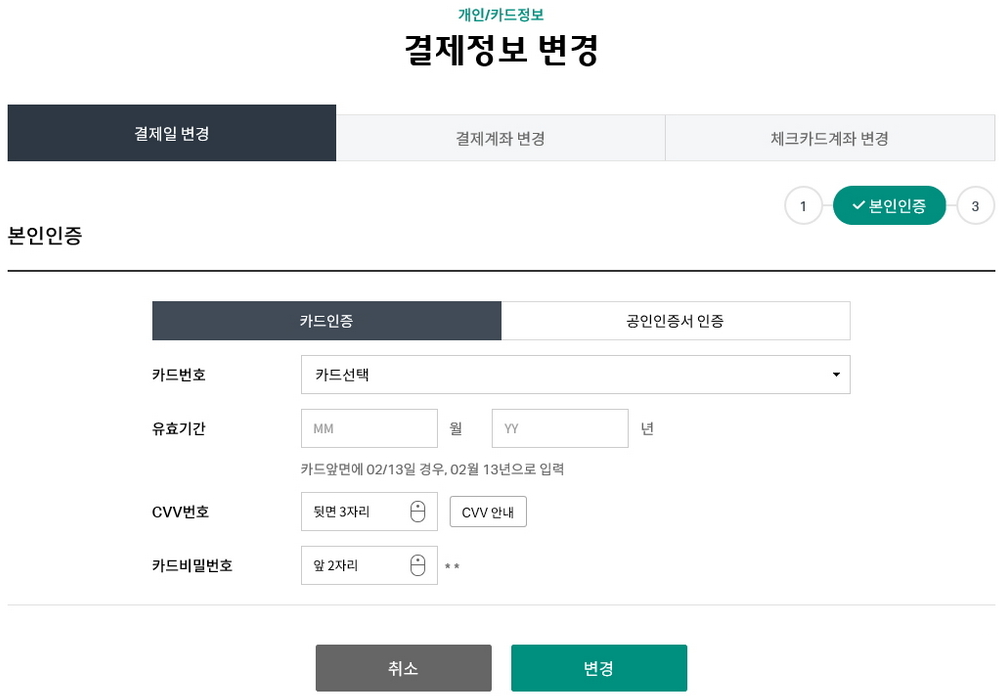Select the 공인인증서 인증 tab
The width and height of the screenshot is (999, 696).
click(x=675, y=321)
